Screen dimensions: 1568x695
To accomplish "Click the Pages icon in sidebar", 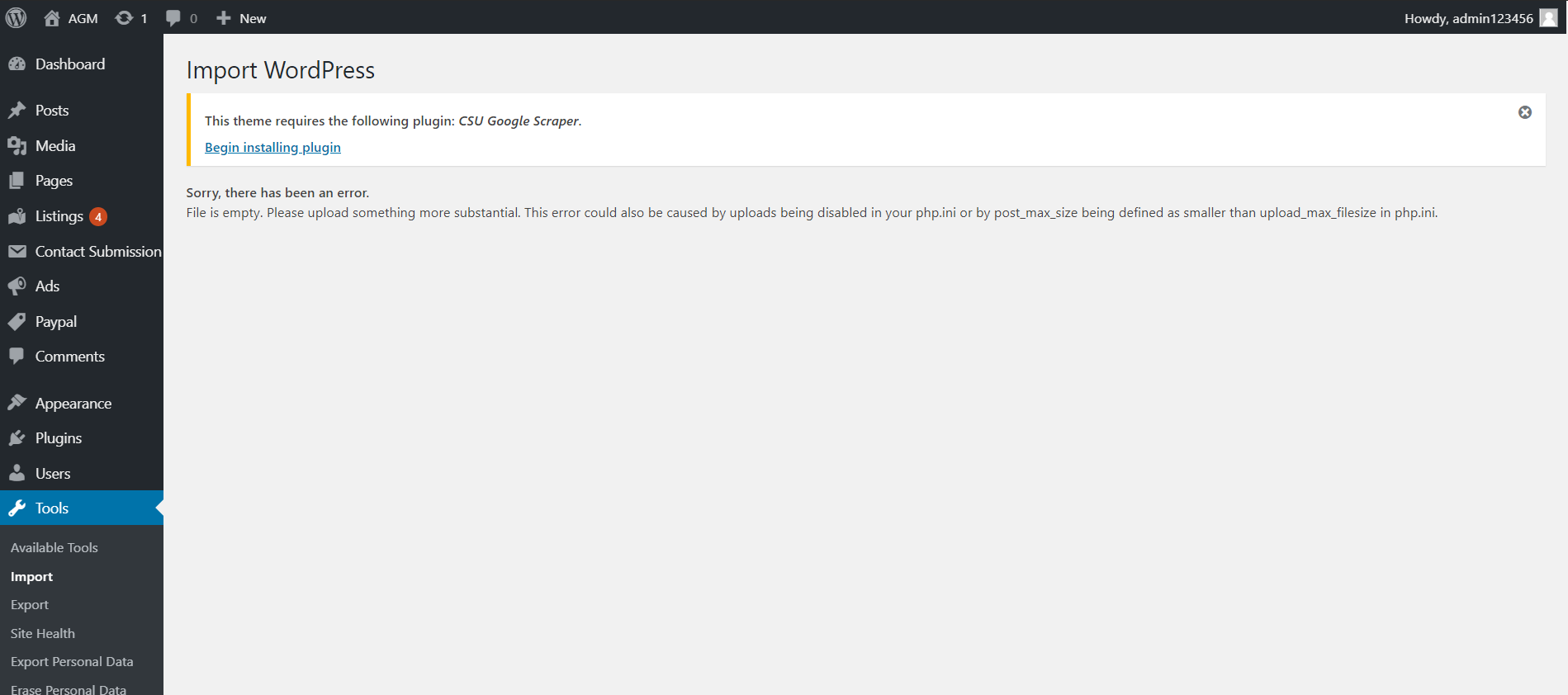I will click(17, 181).
